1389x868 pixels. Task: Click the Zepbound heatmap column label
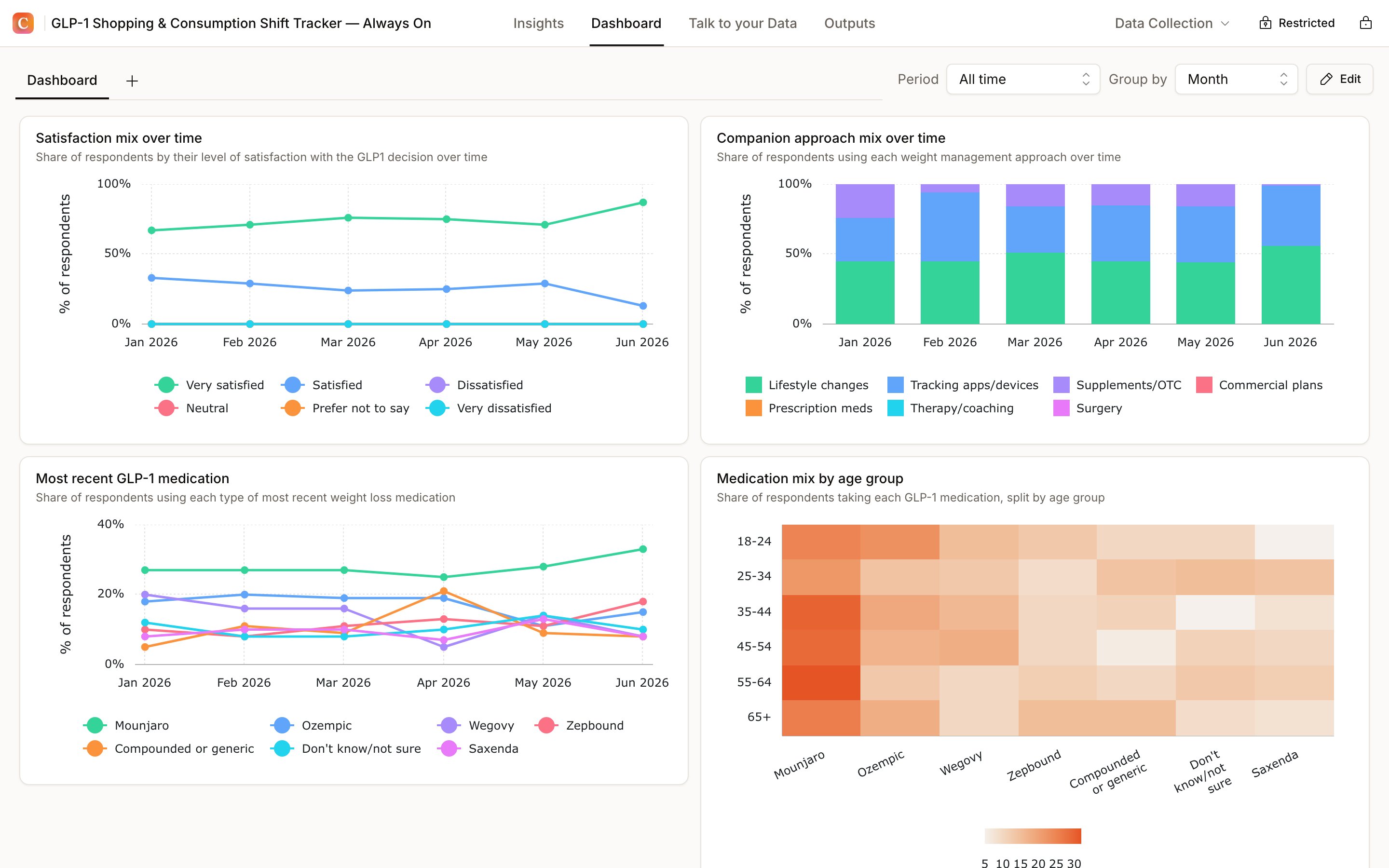pos(1034,765)
